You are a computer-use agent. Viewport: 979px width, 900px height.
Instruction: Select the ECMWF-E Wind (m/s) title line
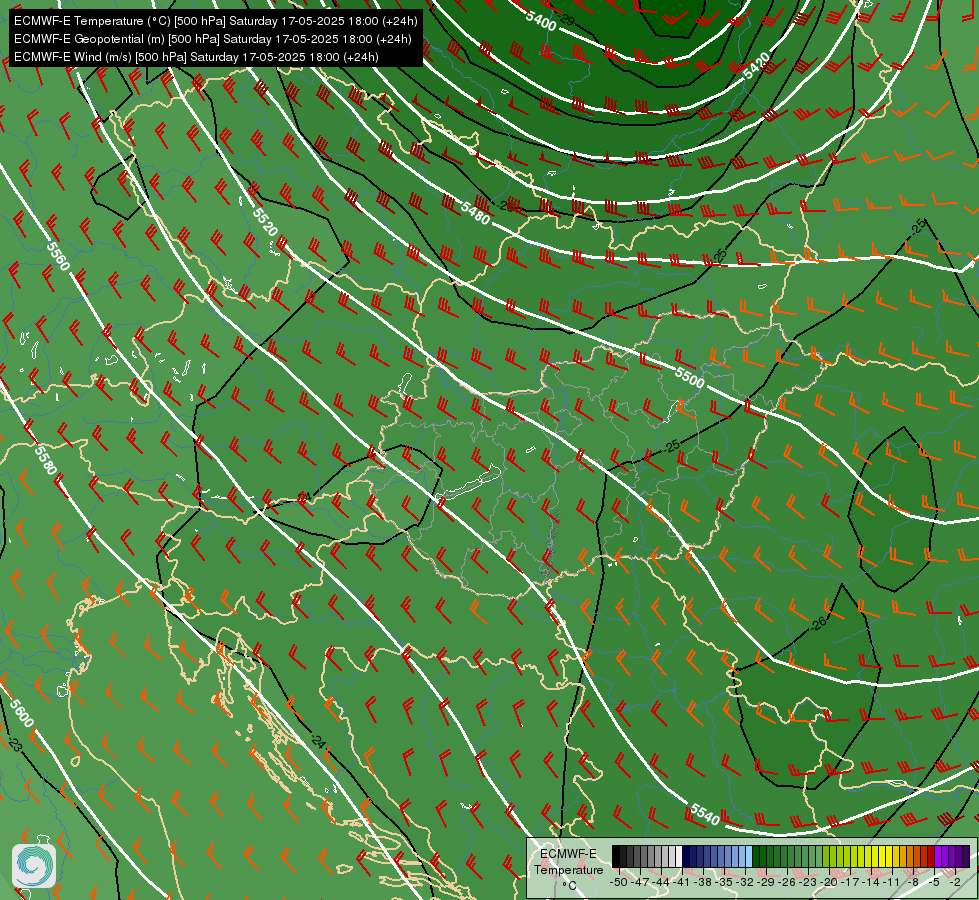196,57
